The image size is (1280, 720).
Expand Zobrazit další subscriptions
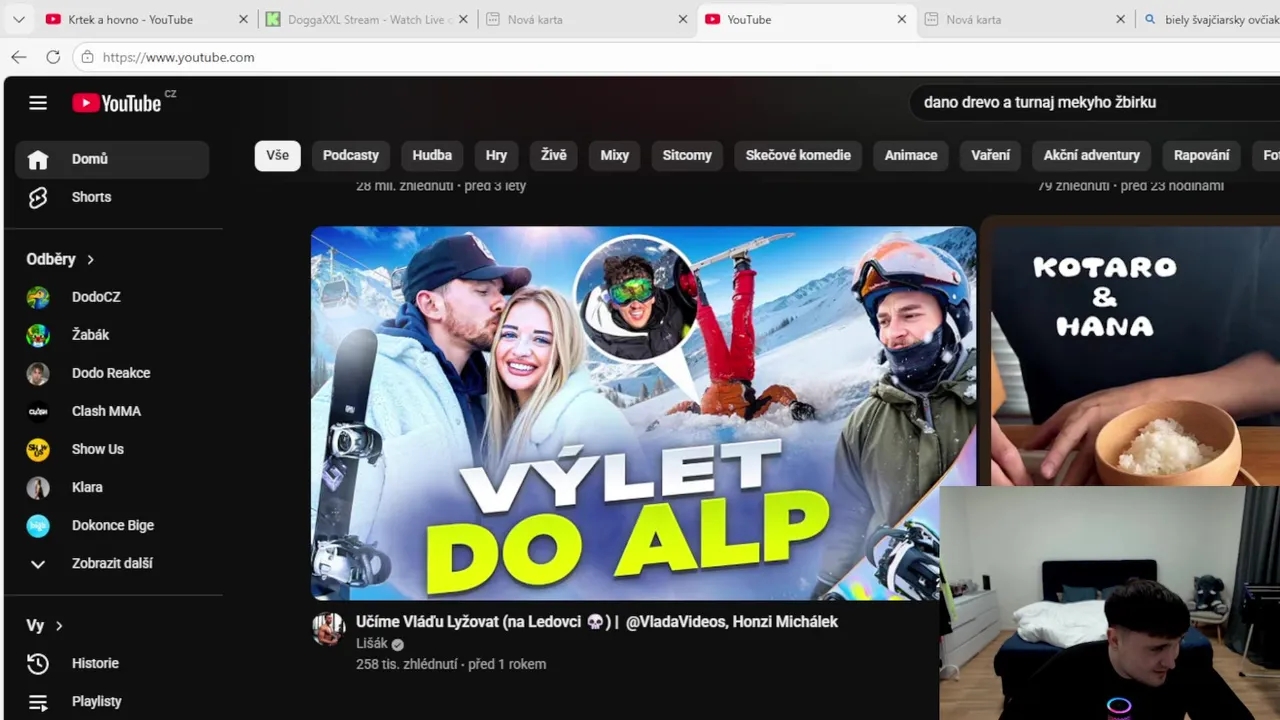pyautogui.click(x=112, y=563)
